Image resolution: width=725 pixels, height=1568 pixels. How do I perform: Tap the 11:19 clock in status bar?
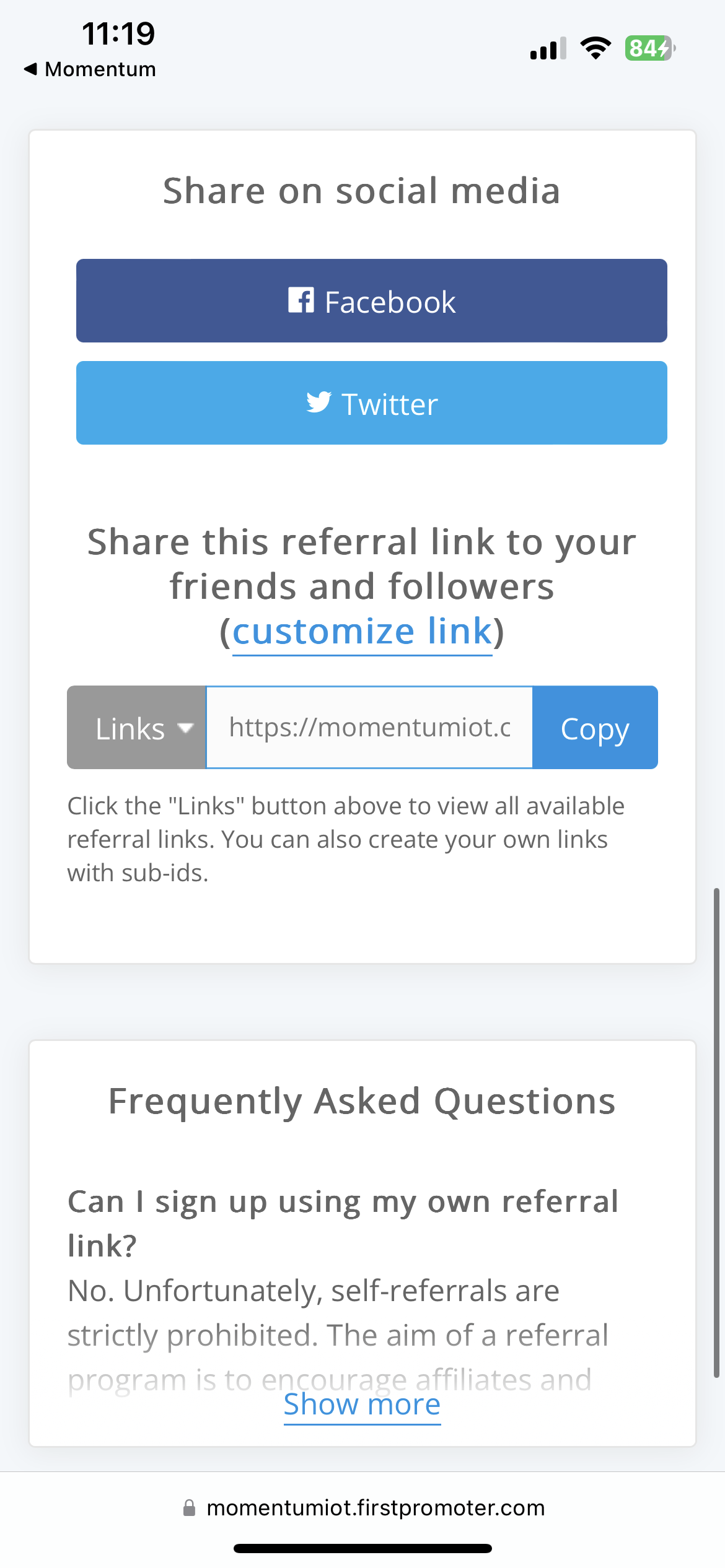(x=118, y=33)
